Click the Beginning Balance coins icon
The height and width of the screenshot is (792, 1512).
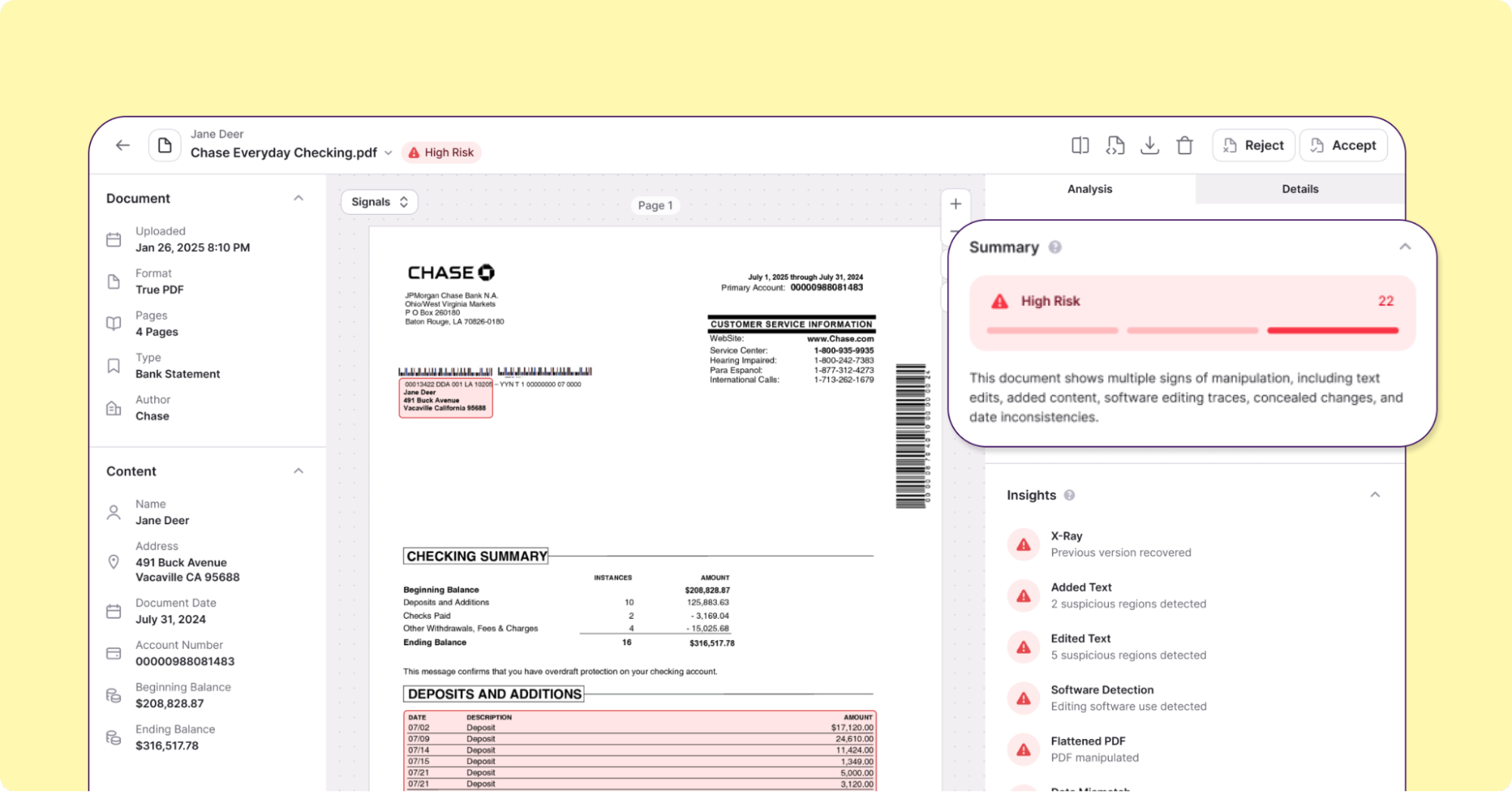113,696
